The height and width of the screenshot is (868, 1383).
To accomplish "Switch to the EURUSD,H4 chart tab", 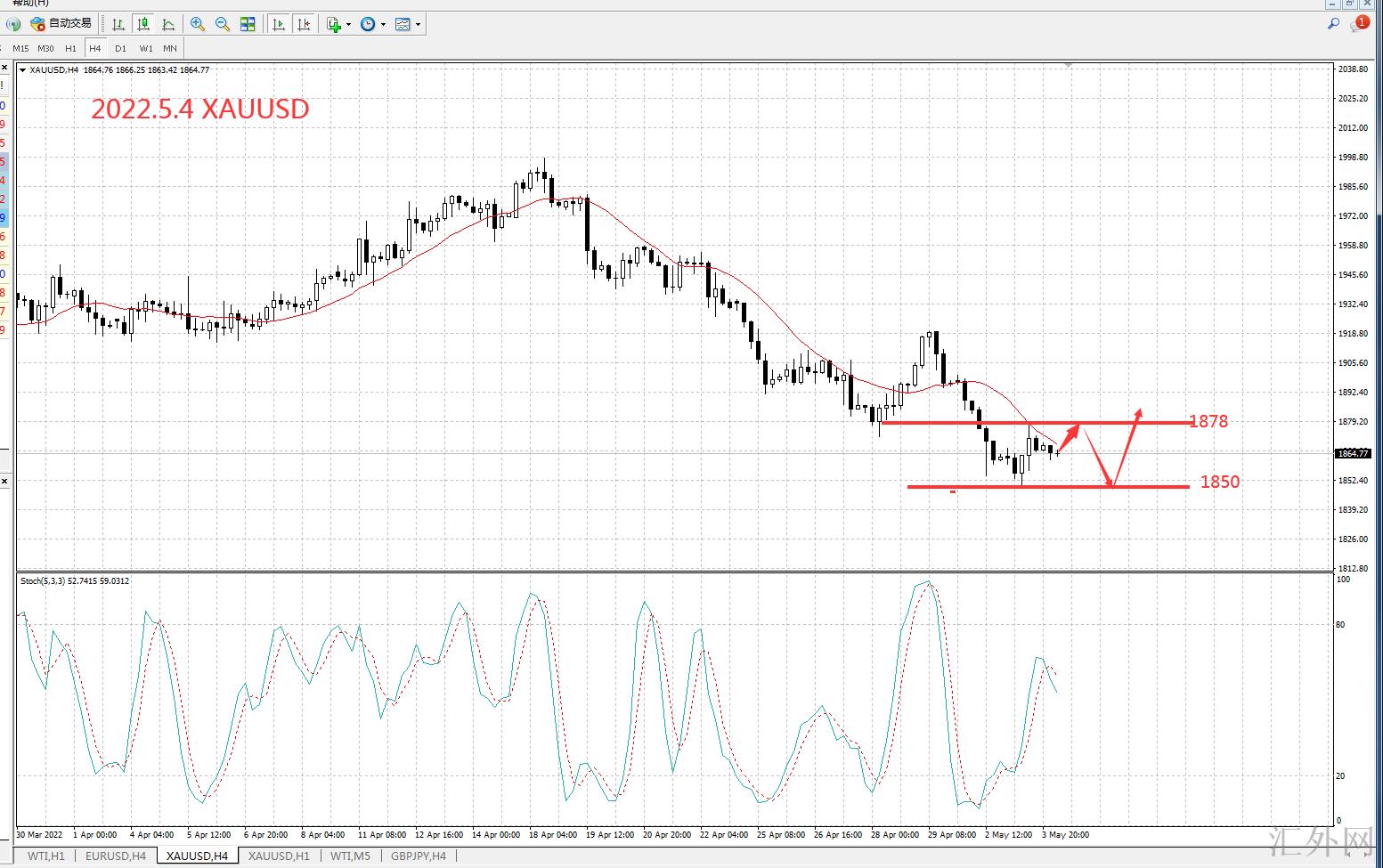I will (116, 856).
